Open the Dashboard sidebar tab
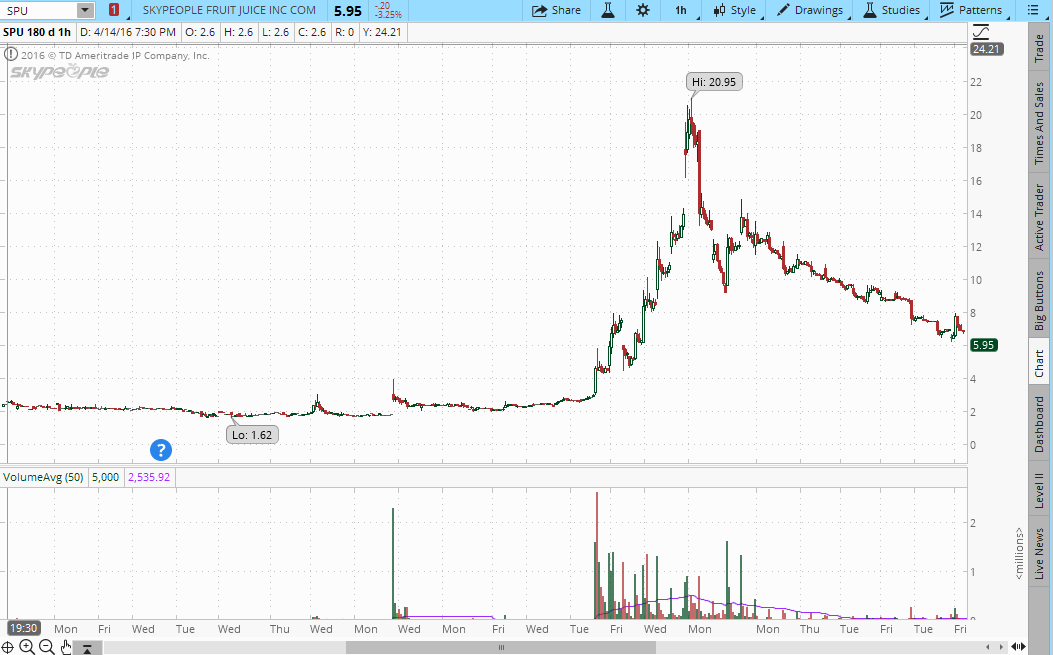 click(1039, 424)
